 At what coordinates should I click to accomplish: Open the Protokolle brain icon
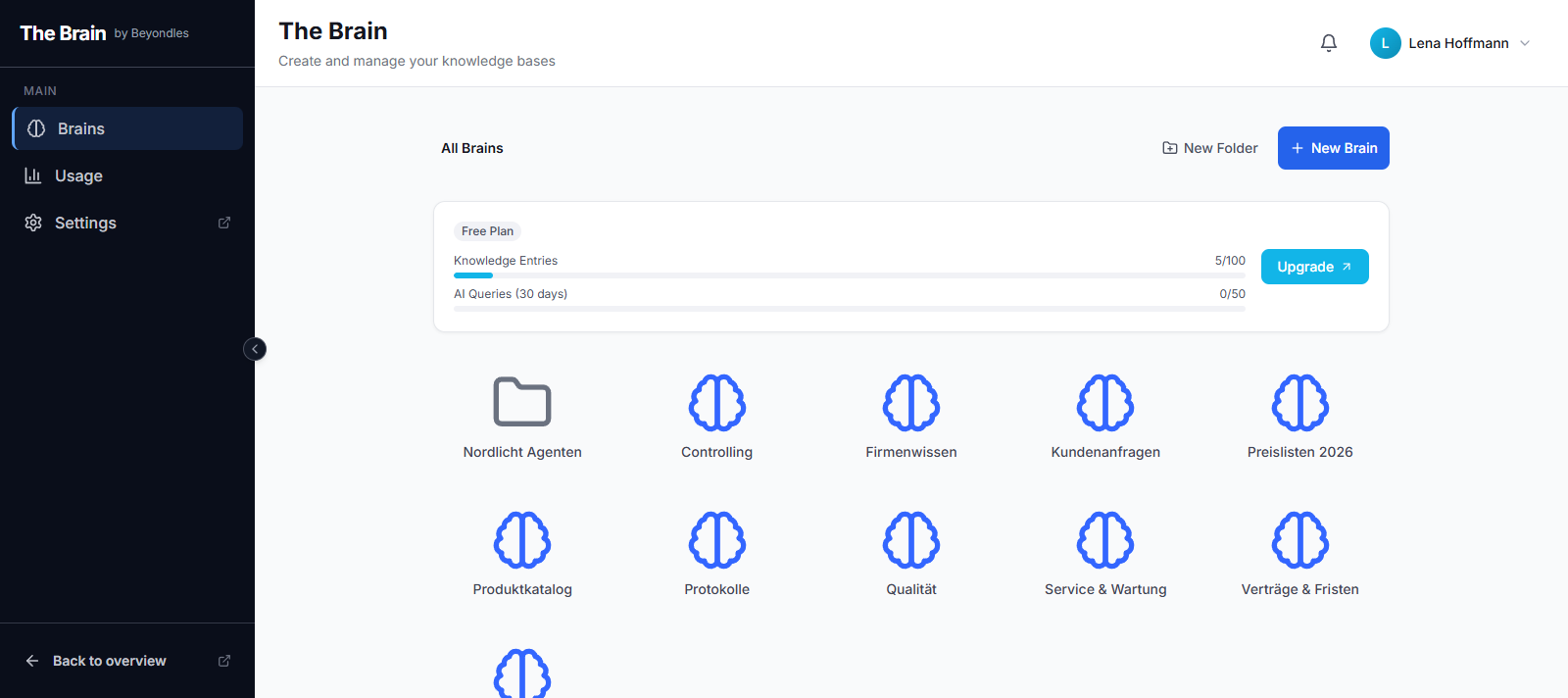(717, 539)
